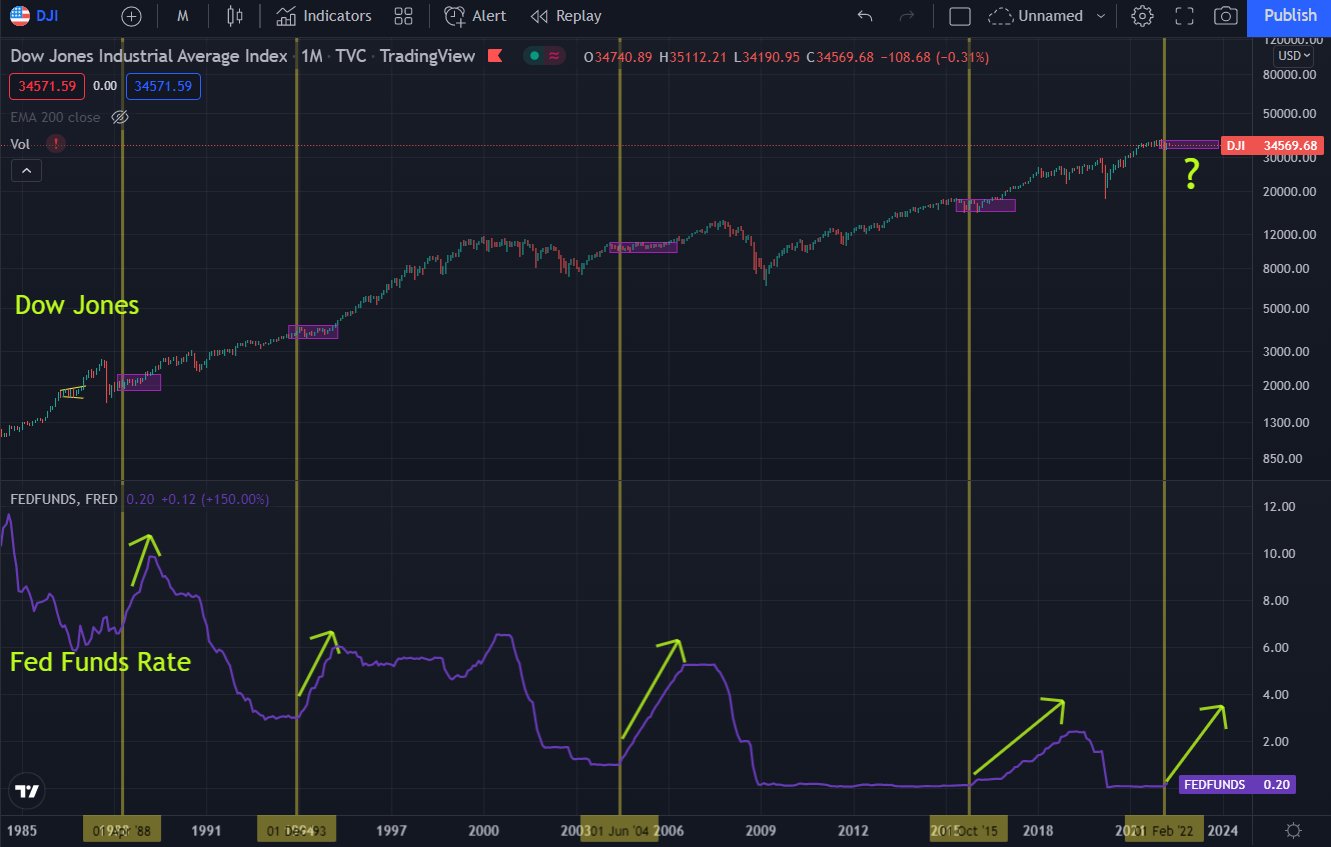The width and height of the screenshot is (1331, 847).
Task: Click the 1997 time axis label
Action: pos(391,831)
